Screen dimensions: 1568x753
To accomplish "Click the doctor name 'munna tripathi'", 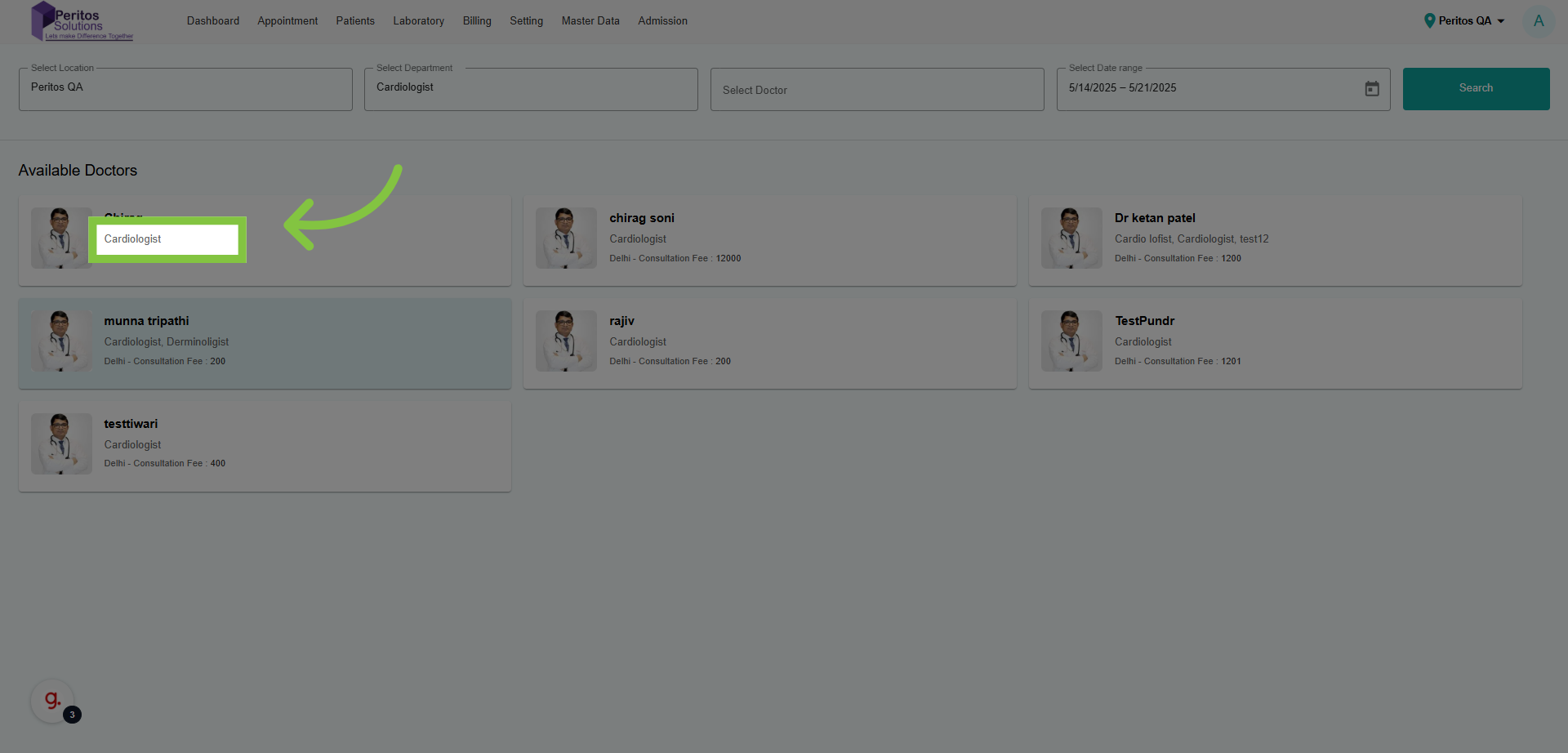I will point(146,321).
